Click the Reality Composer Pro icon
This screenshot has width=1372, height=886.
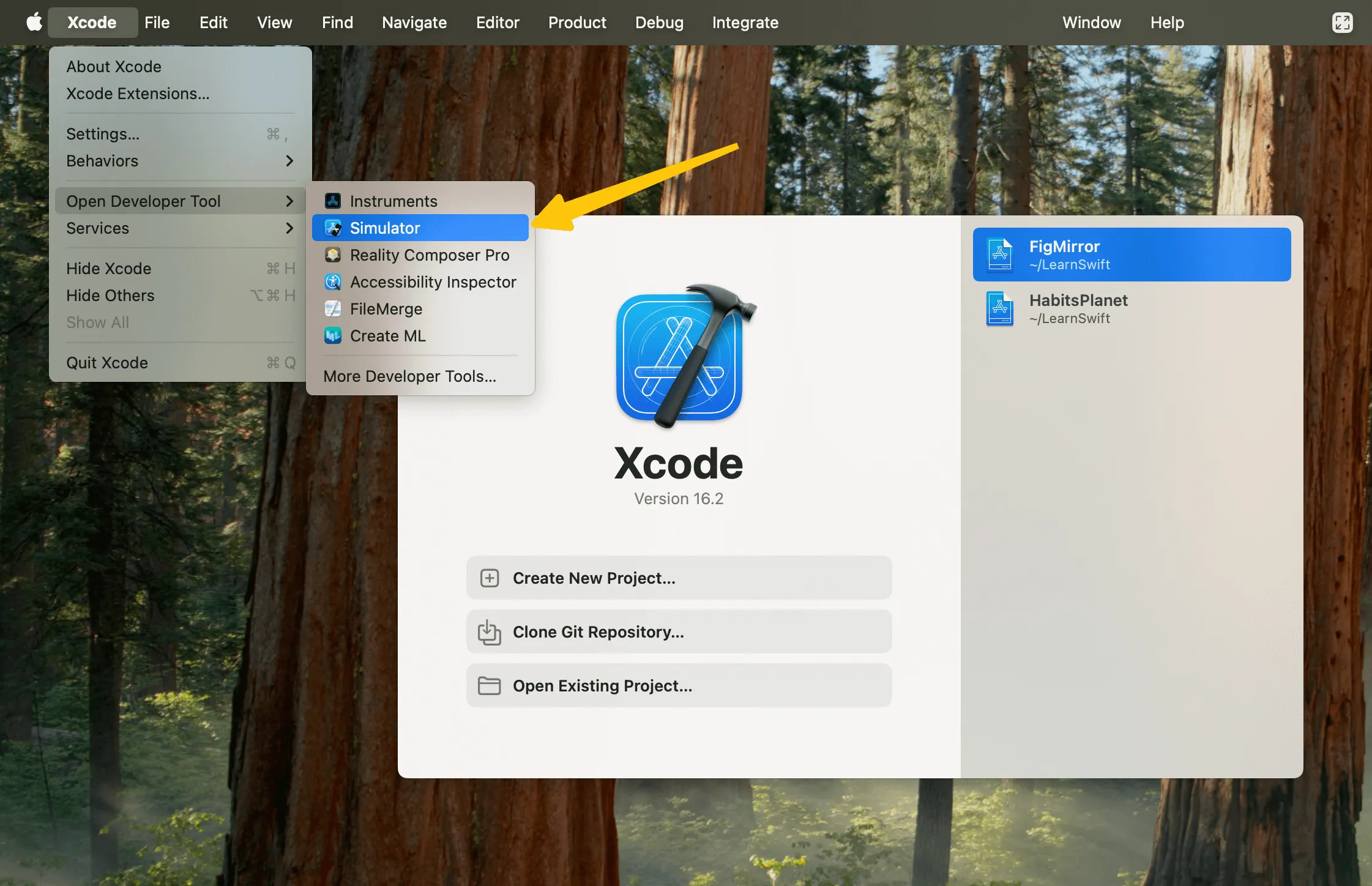coord(333,255)
